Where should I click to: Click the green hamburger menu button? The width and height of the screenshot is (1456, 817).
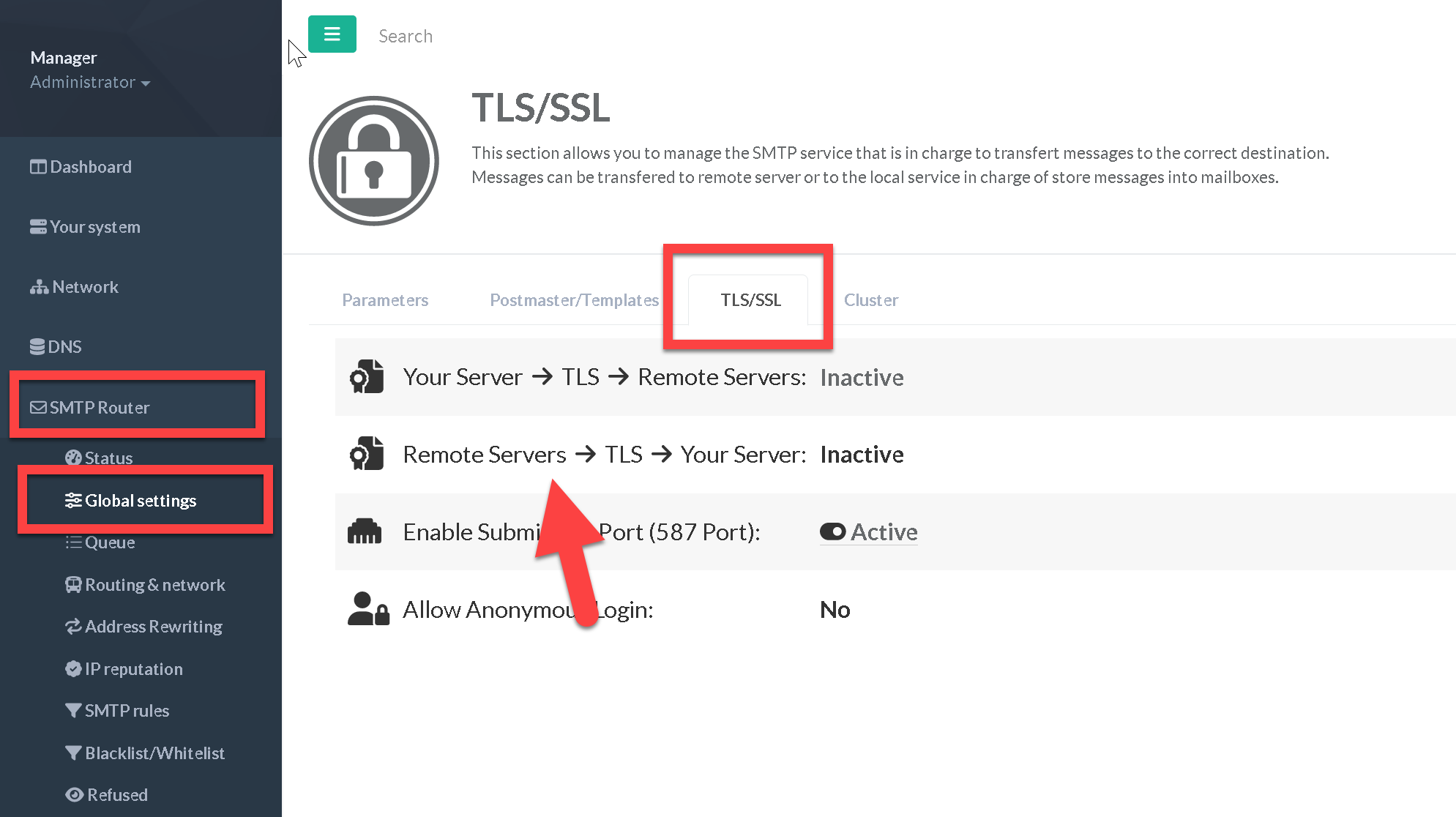pyautogui.click(x=332, y=34)
